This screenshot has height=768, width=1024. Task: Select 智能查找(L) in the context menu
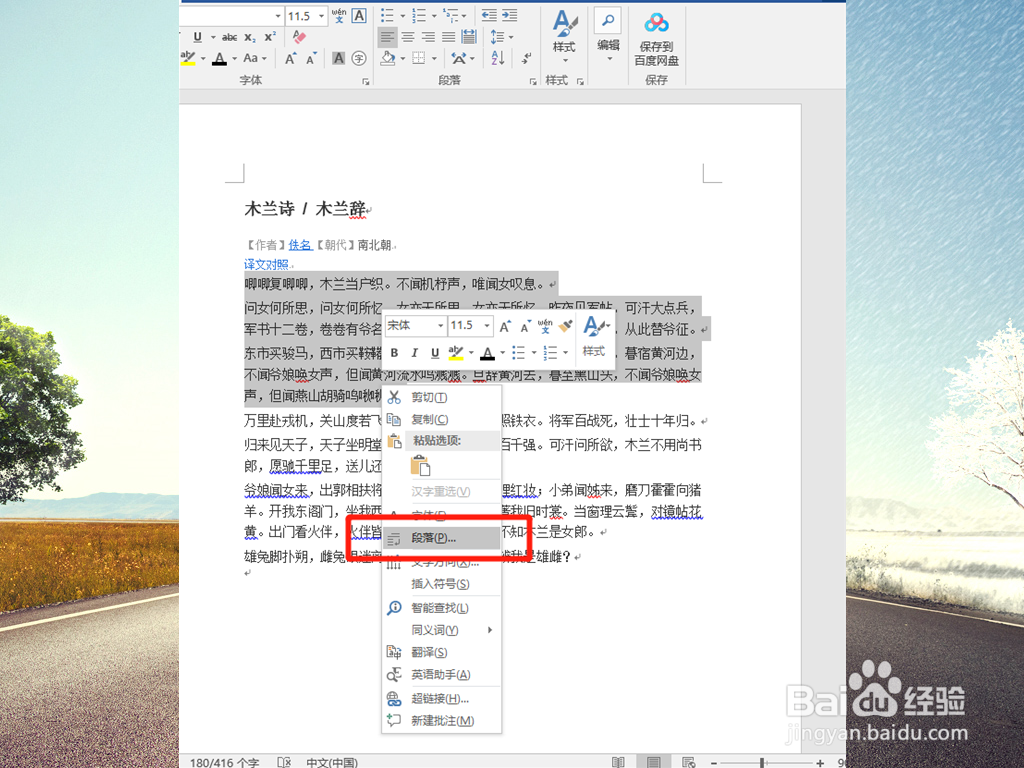441,608
